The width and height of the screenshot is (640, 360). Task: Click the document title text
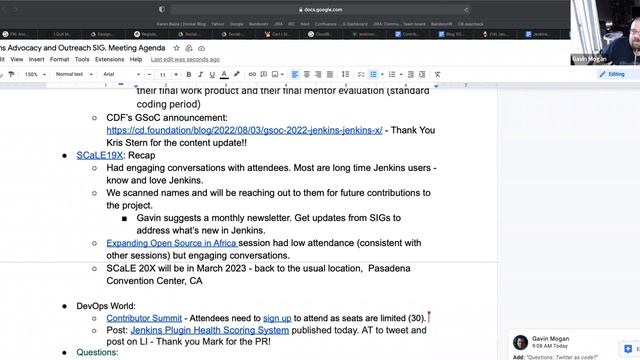pyautogui.click(x=83, y=48)
